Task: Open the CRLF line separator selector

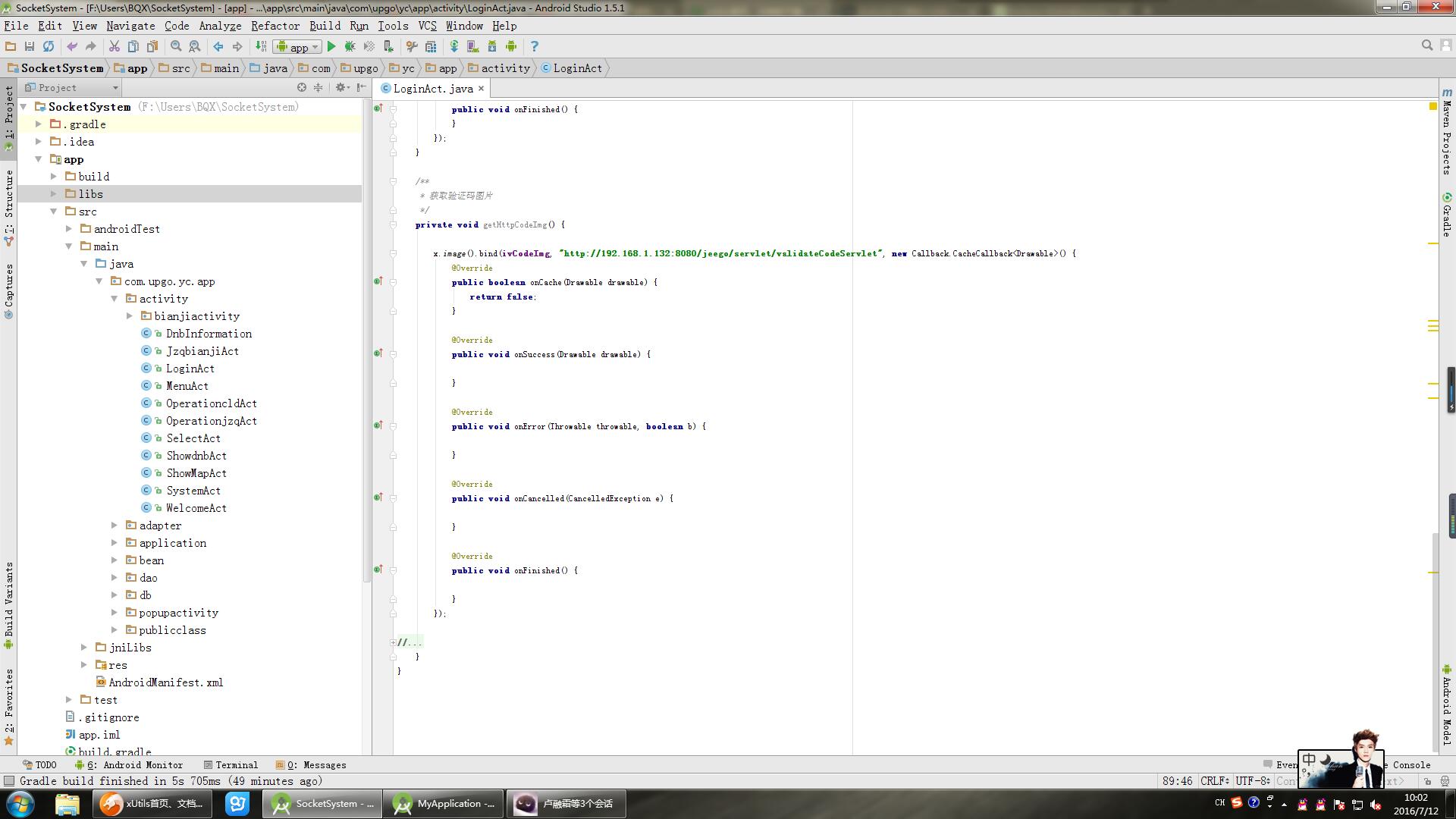Action: 1214,781
